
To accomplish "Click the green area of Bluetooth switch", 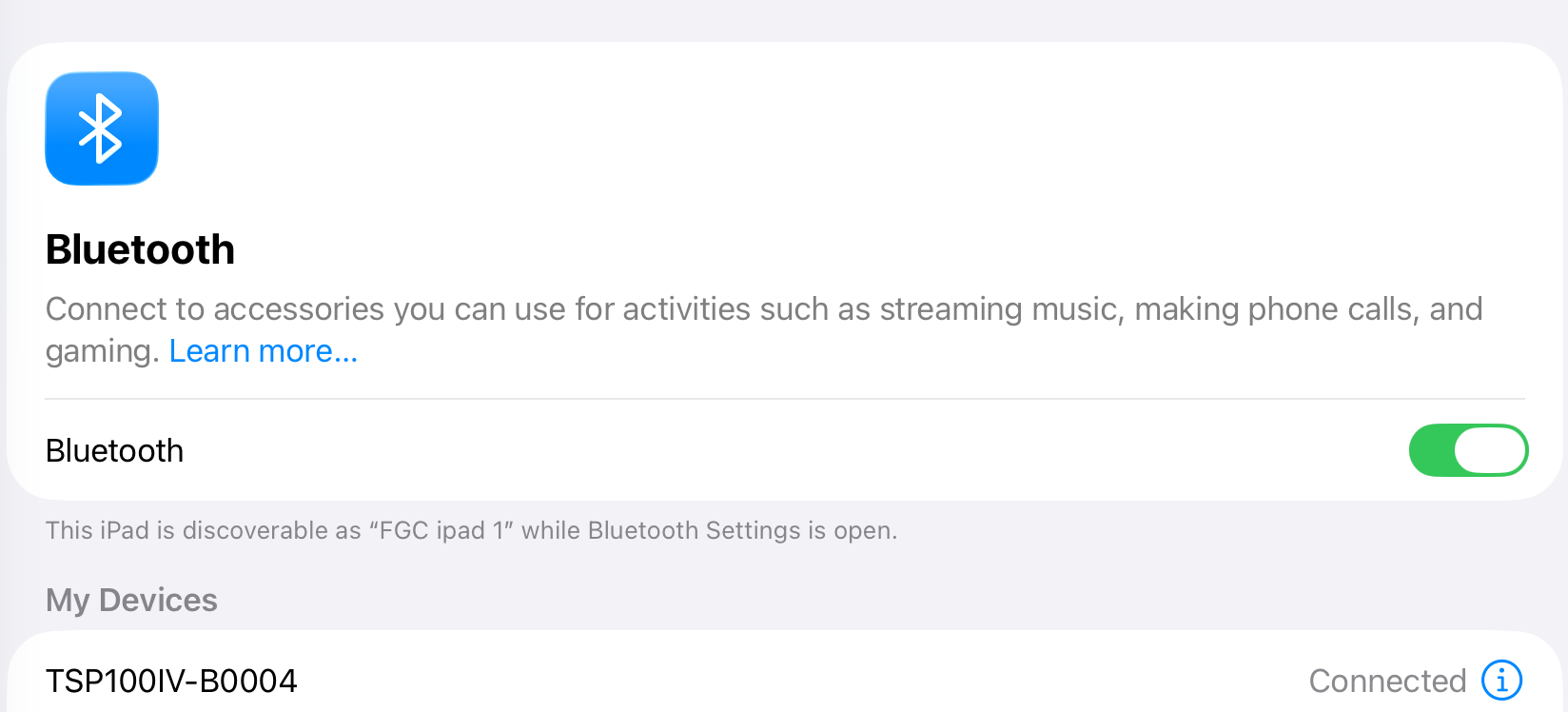I will 1431,450.
